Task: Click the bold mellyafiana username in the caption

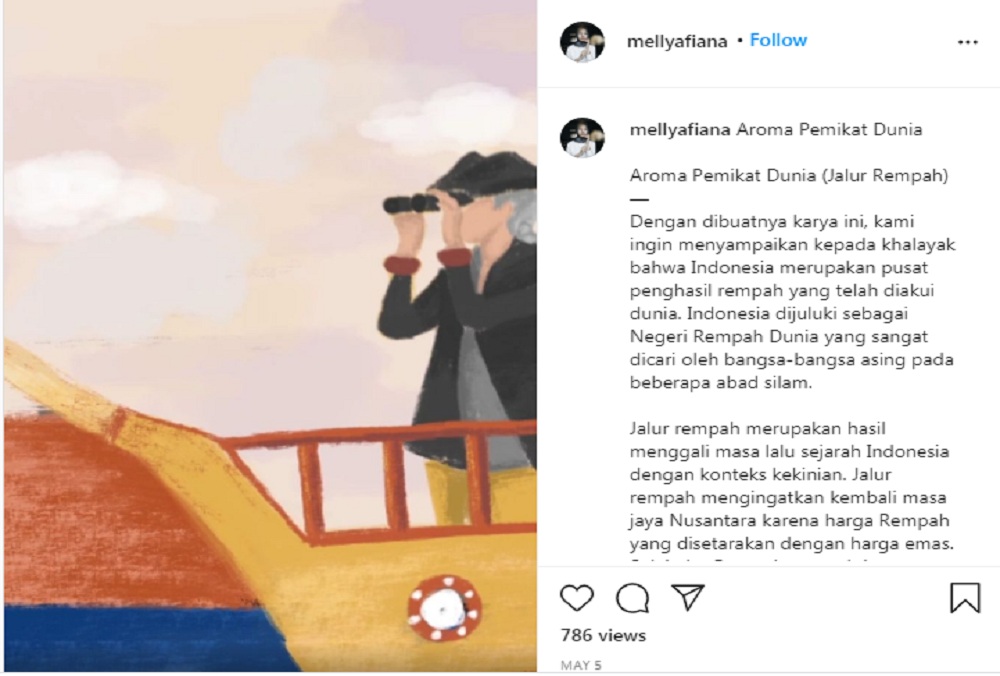Action: click(x=680, y=129)
